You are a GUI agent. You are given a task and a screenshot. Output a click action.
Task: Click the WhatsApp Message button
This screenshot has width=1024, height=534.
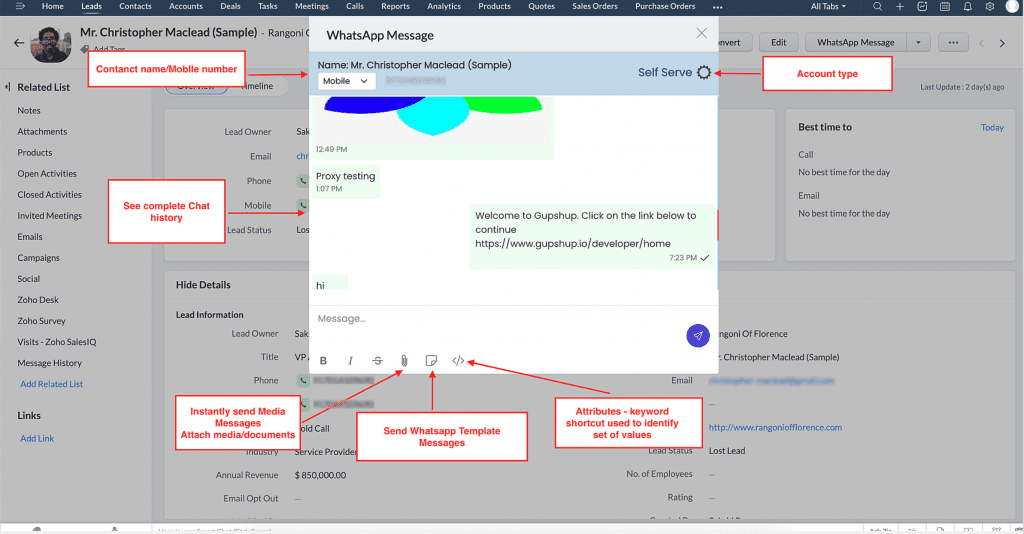tap(856, 42)
